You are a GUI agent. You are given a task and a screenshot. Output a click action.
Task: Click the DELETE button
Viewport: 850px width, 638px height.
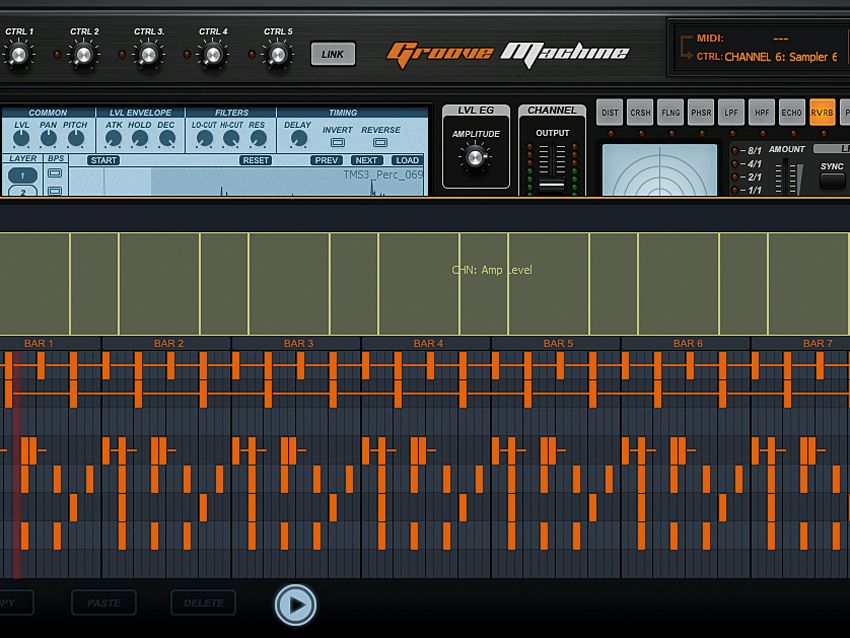[203, 603]
